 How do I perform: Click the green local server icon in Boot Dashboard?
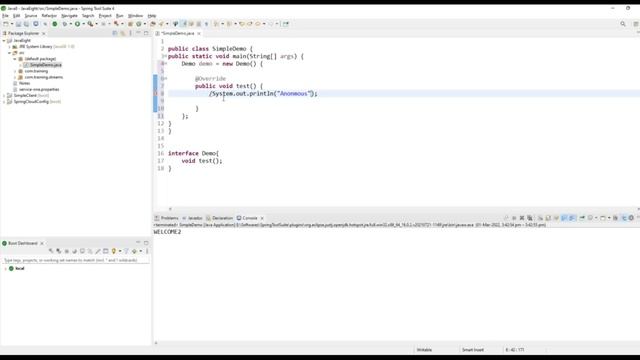click(x=11, y=269)
